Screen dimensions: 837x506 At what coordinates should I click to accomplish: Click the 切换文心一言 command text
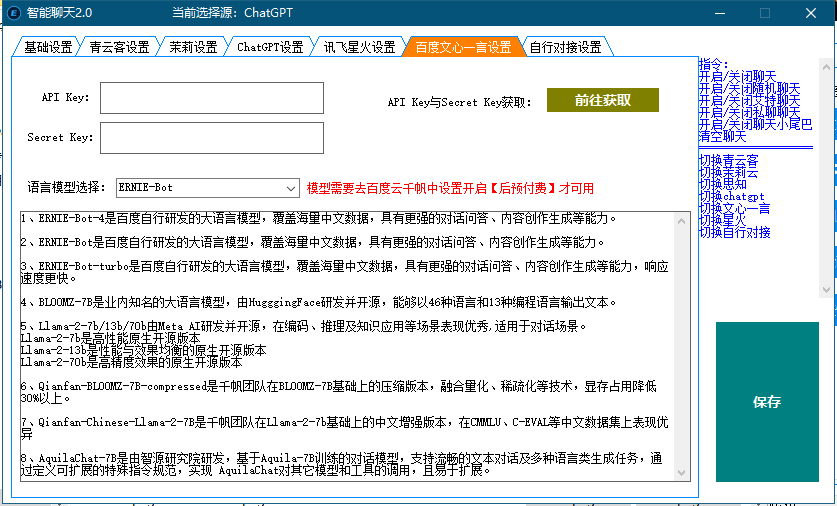click(735, 208)
